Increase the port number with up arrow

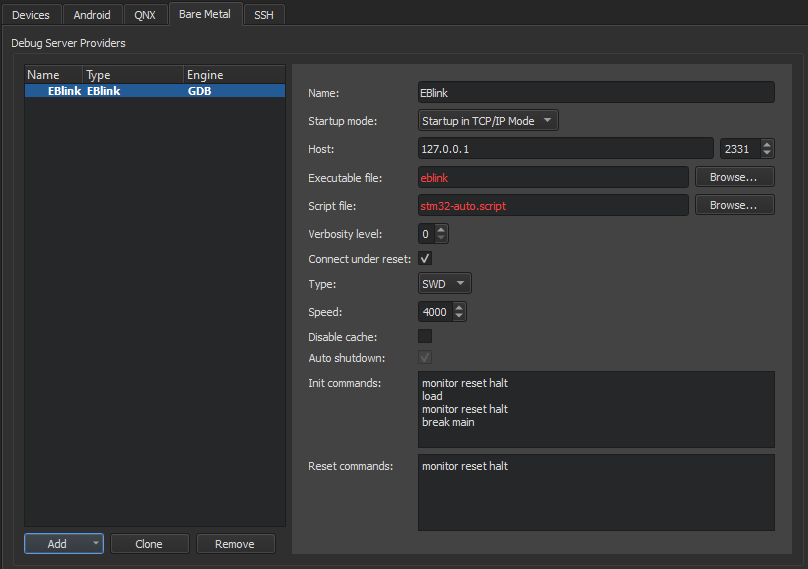(767, 144)
